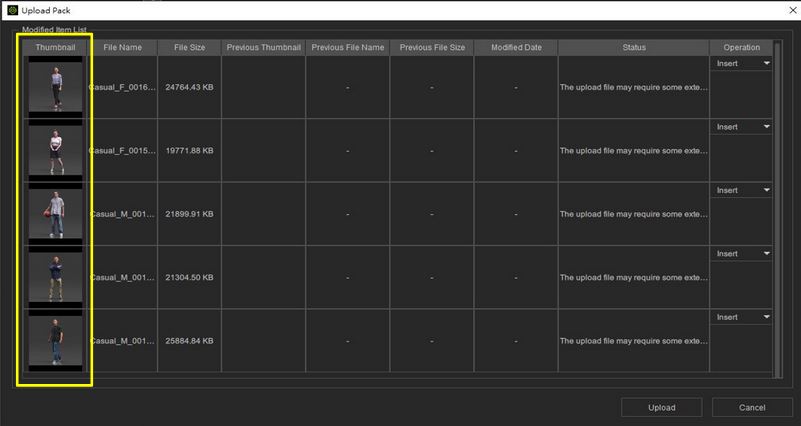Select file name Casual_F_0016...
This screenshot has height=426, width=801.
click(x=123, y=87)
